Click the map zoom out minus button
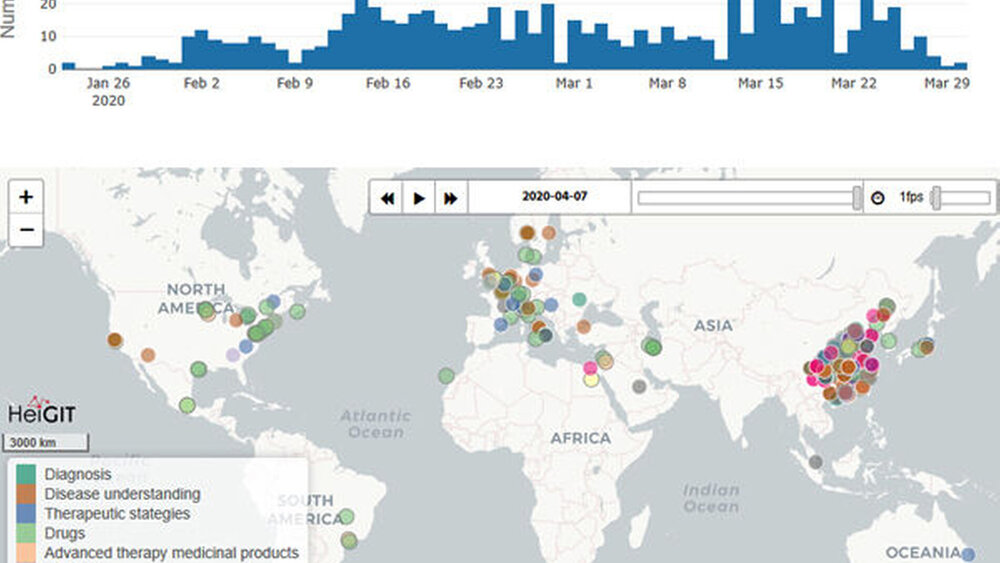Image resolution: width=1000 pixels, height=563 pixels. click(26, 231)
